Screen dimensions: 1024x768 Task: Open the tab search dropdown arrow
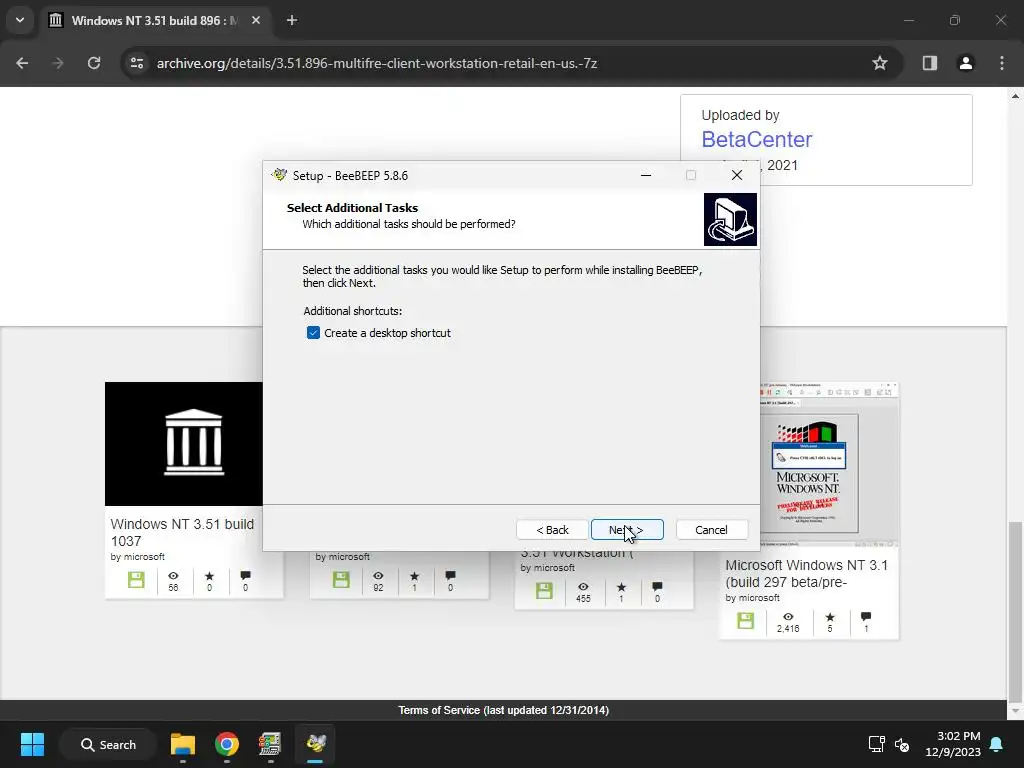[20, 20]
